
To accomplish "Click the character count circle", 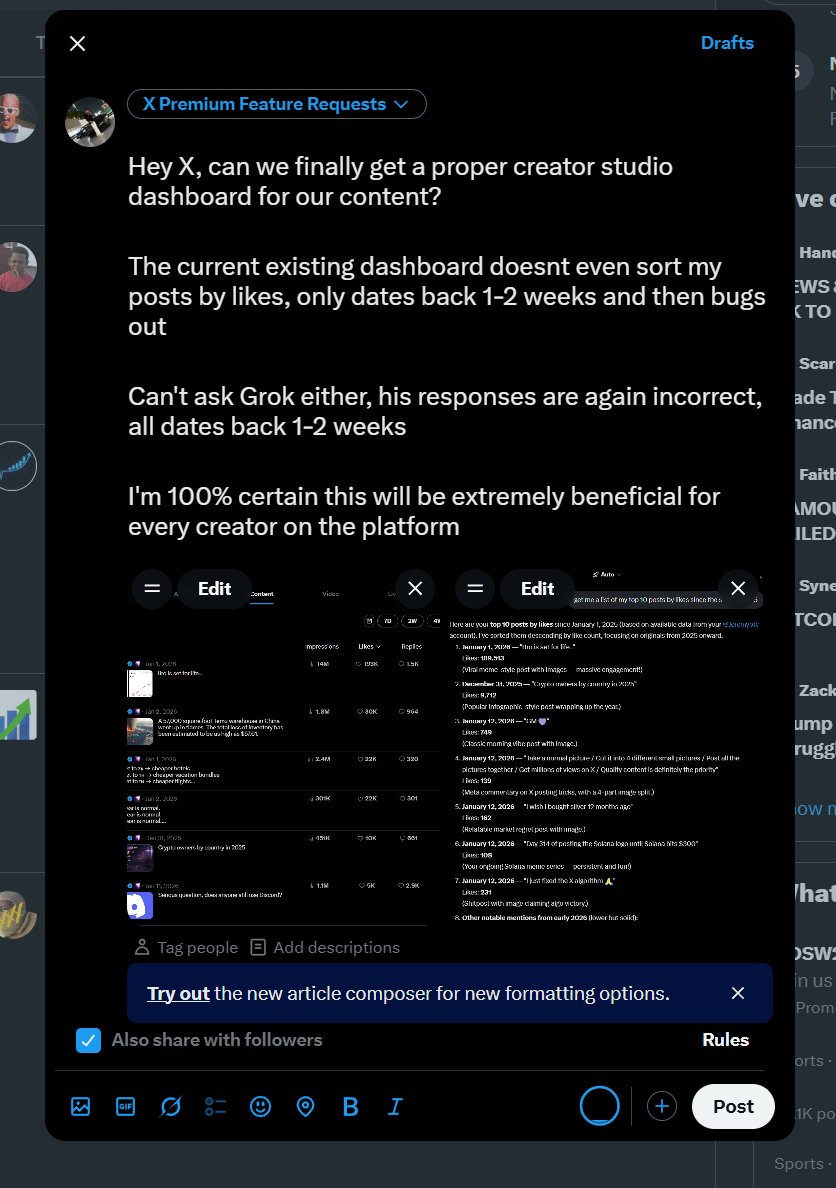I will click(600, 1105).
